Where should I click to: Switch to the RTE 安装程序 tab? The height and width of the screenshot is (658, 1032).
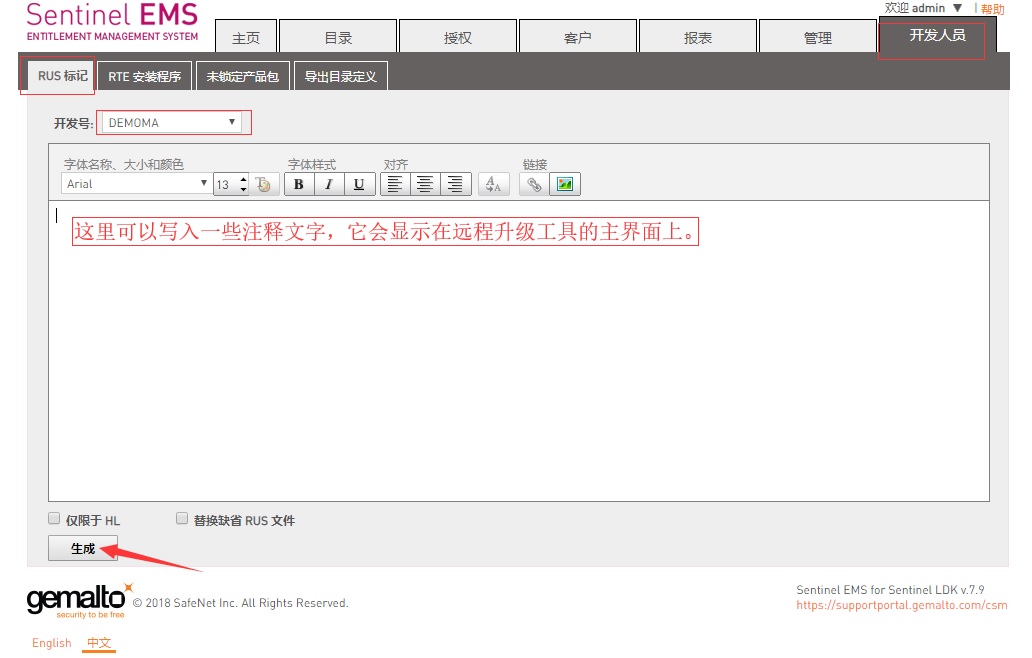(144, 76)
